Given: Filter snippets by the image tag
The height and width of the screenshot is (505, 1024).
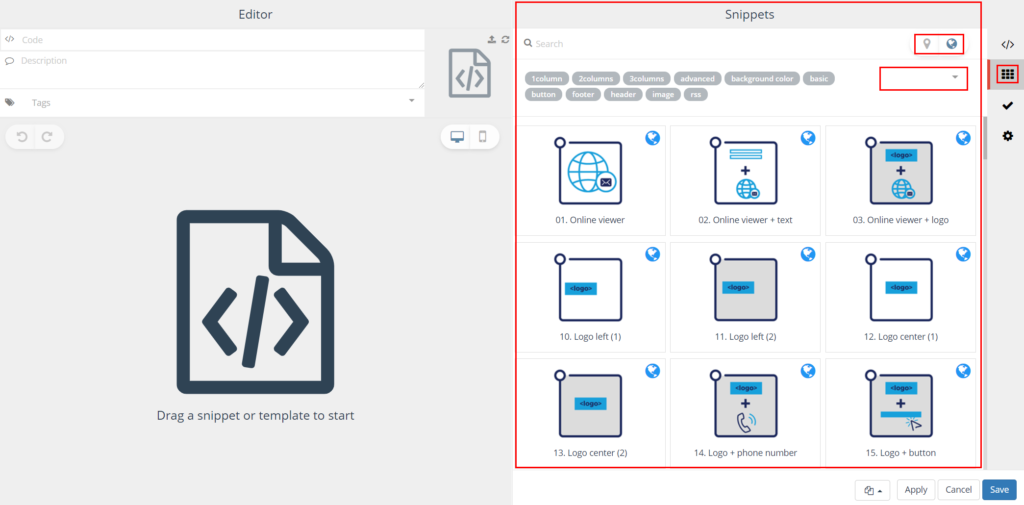Looking at the screenshot, I should click(662, 94).
